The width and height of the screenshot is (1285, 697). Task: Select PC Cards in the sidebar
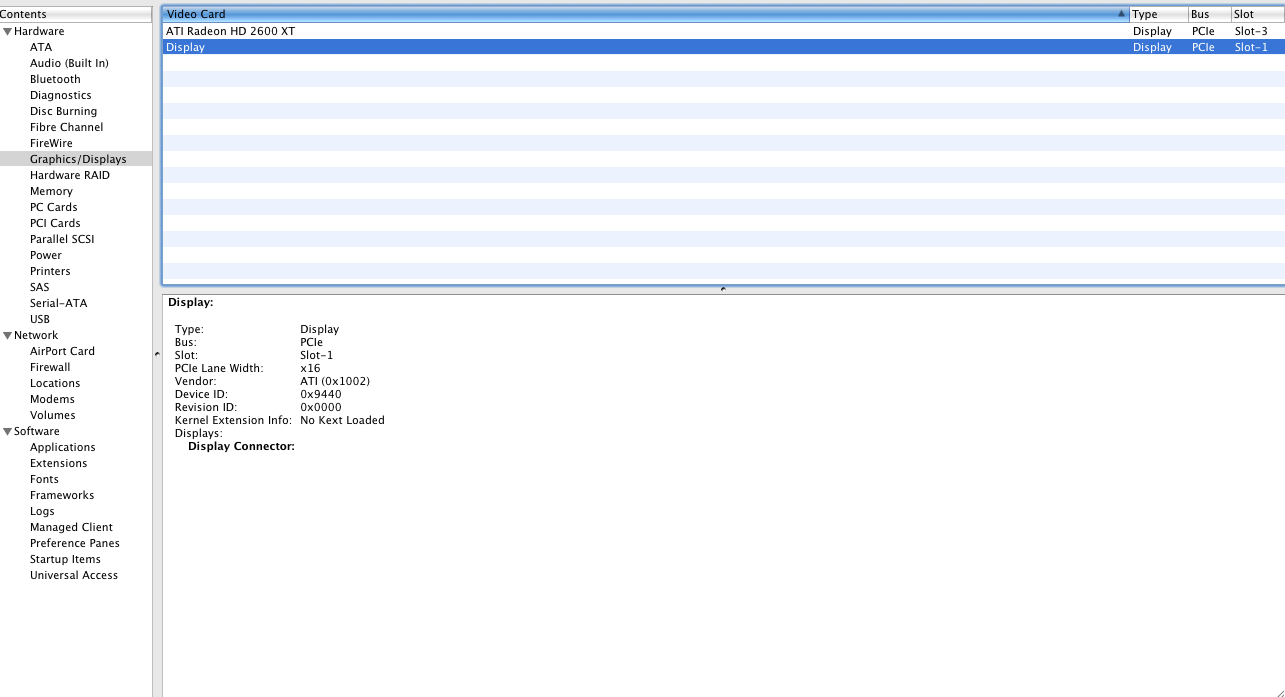[53, 207]
